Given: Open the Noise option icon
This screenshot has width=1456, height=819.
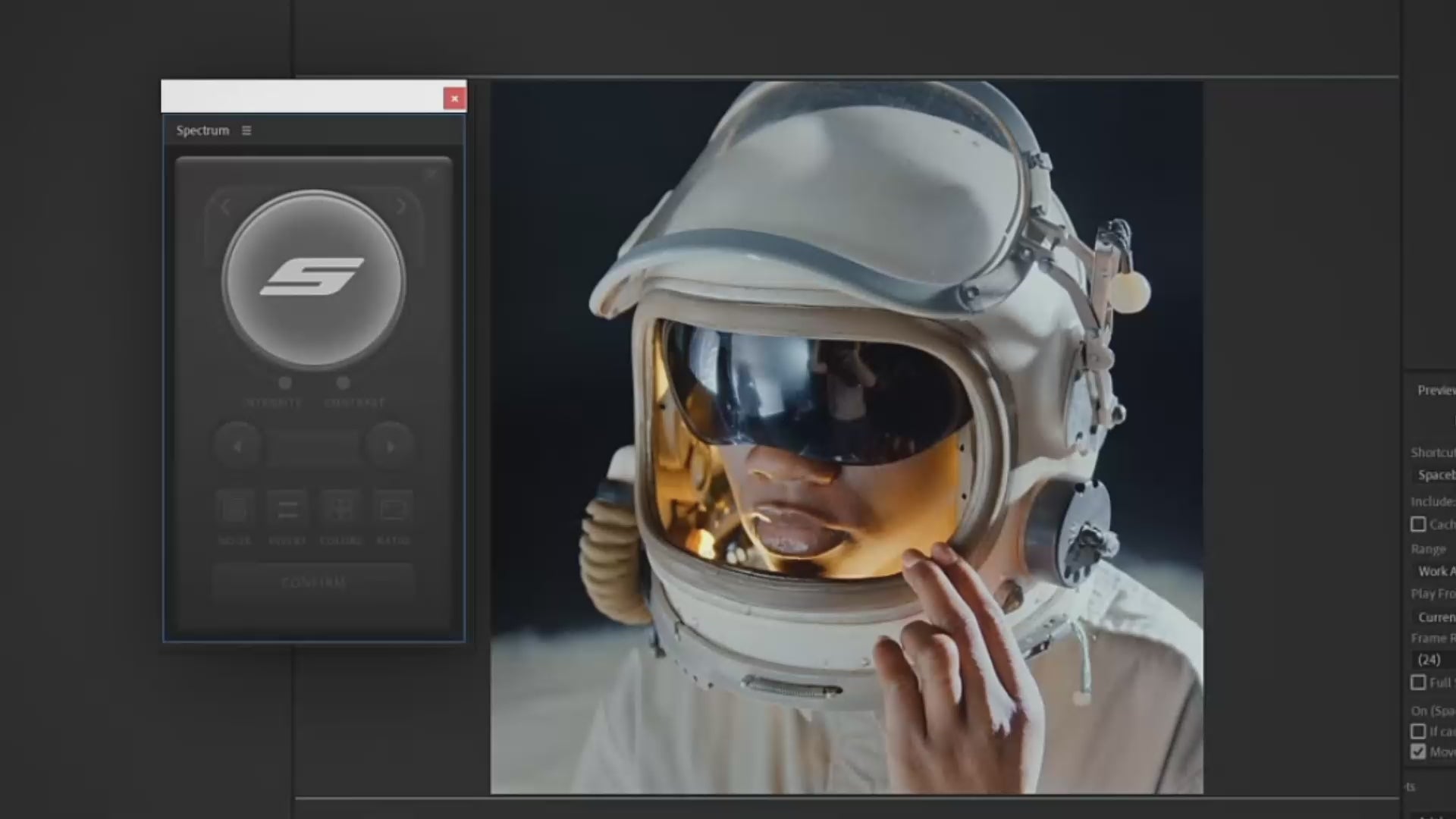Looking at the screenshot, I should [x=234, y=508].
